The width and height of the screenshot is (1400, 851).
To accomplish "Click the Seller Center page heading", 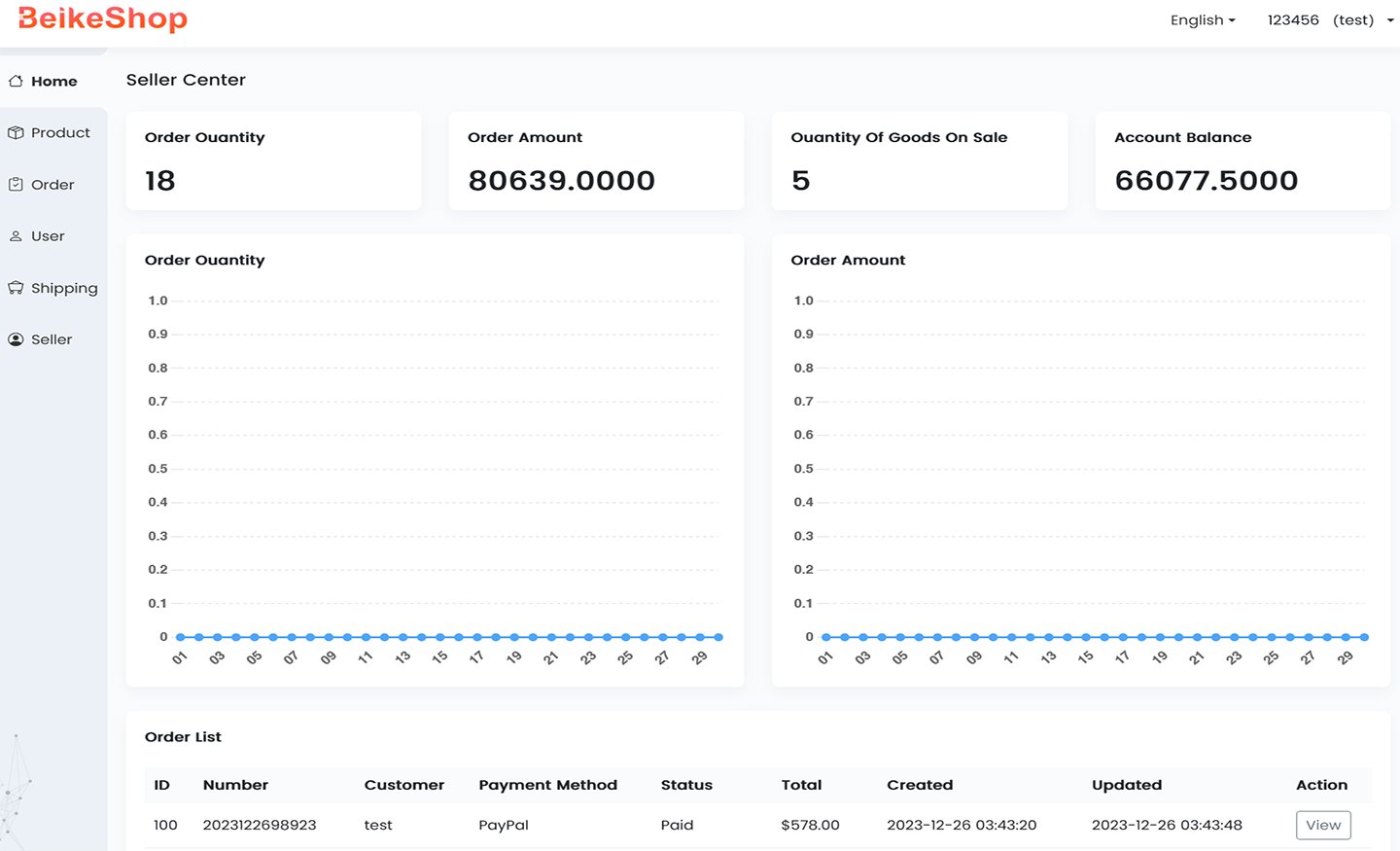I will tap(186, 80).
